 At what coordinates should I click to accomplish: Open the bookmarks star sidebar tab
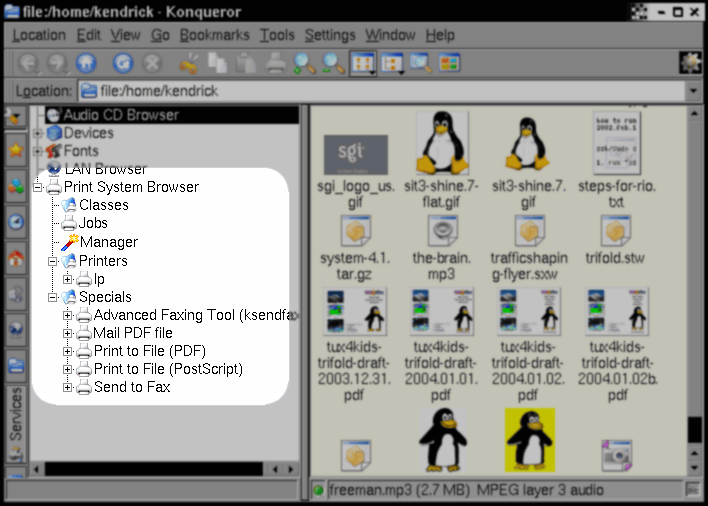(x=16, y=149)
